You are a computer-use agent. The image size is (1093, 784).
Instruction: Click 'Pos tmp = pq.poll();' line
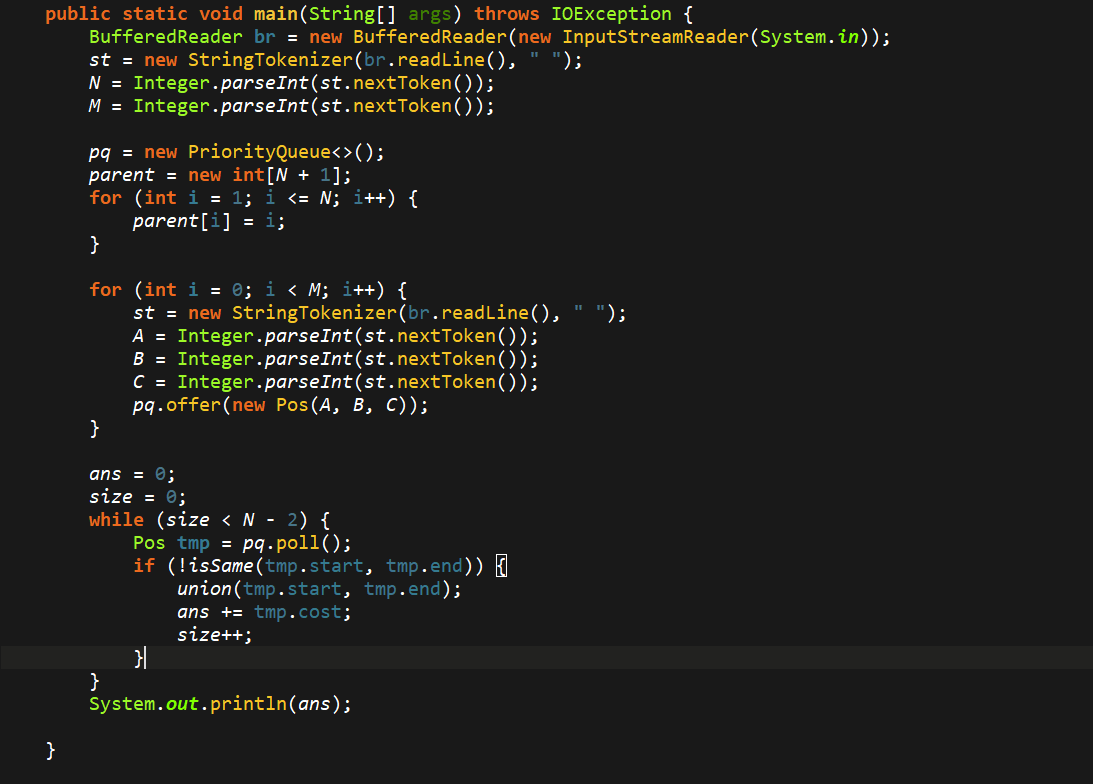(x=242, y=543)
